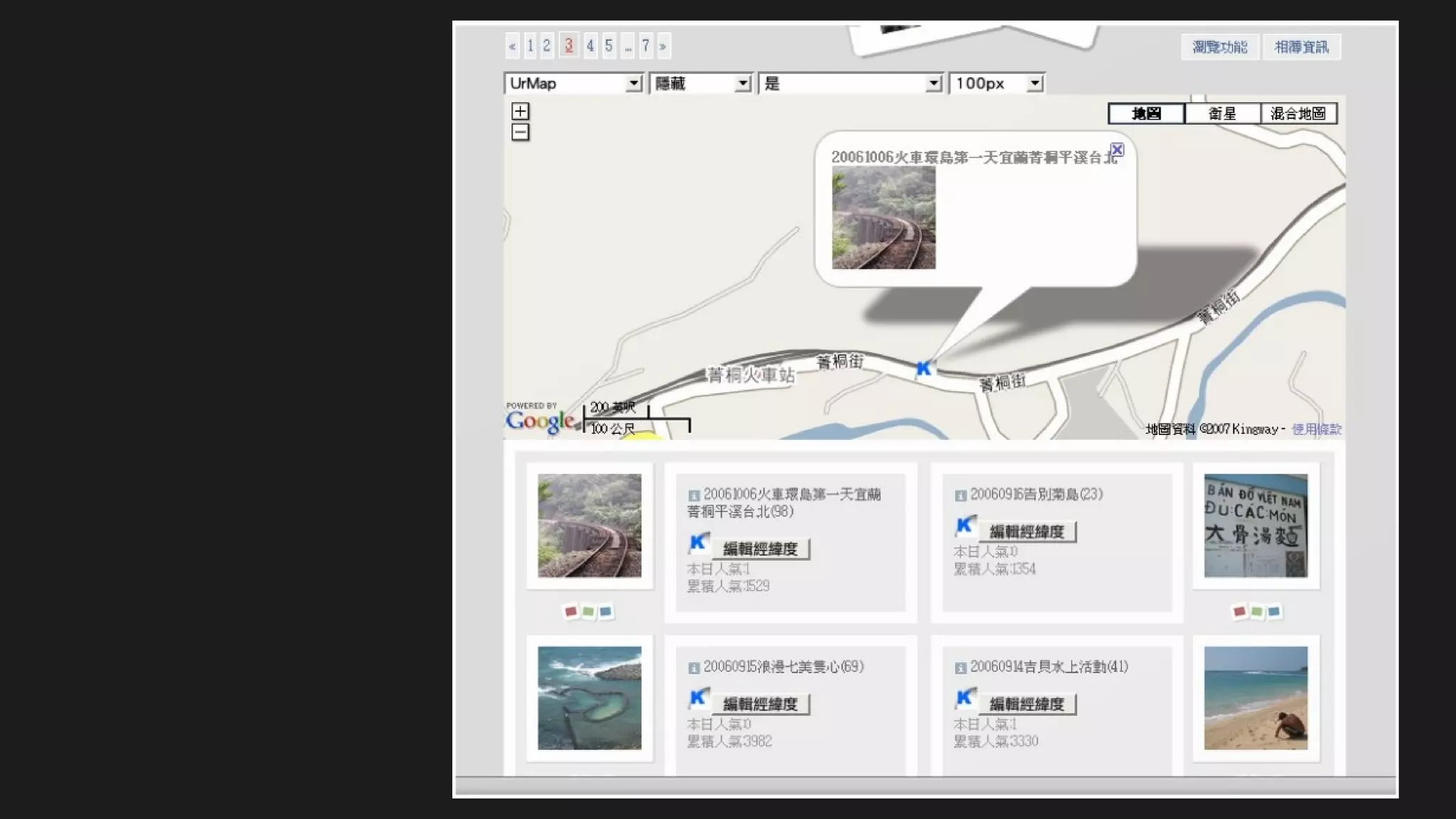Go to the next page with the » arrow
The width and height of the screenshot is (1456, 819).
663,47
